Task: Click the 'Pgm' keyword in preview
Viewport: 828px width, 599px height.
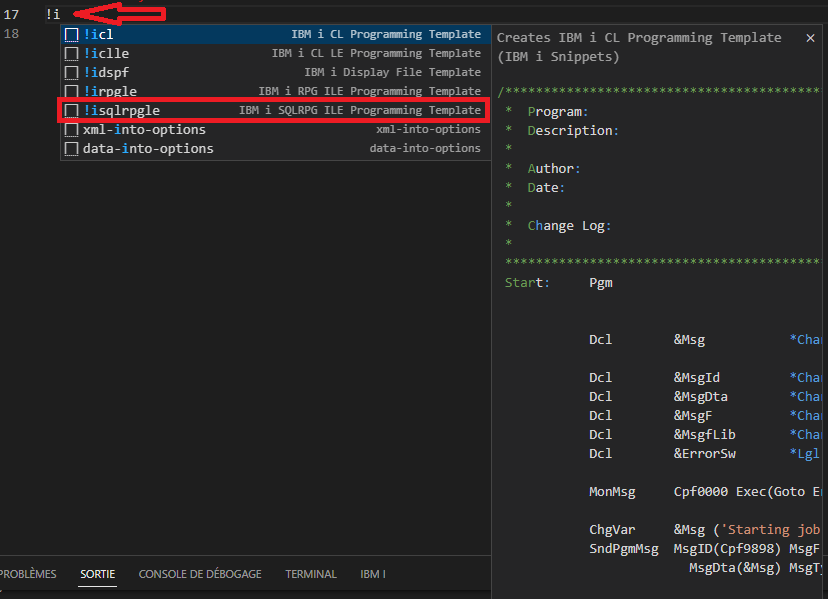Action: click(x=601, y=284)
